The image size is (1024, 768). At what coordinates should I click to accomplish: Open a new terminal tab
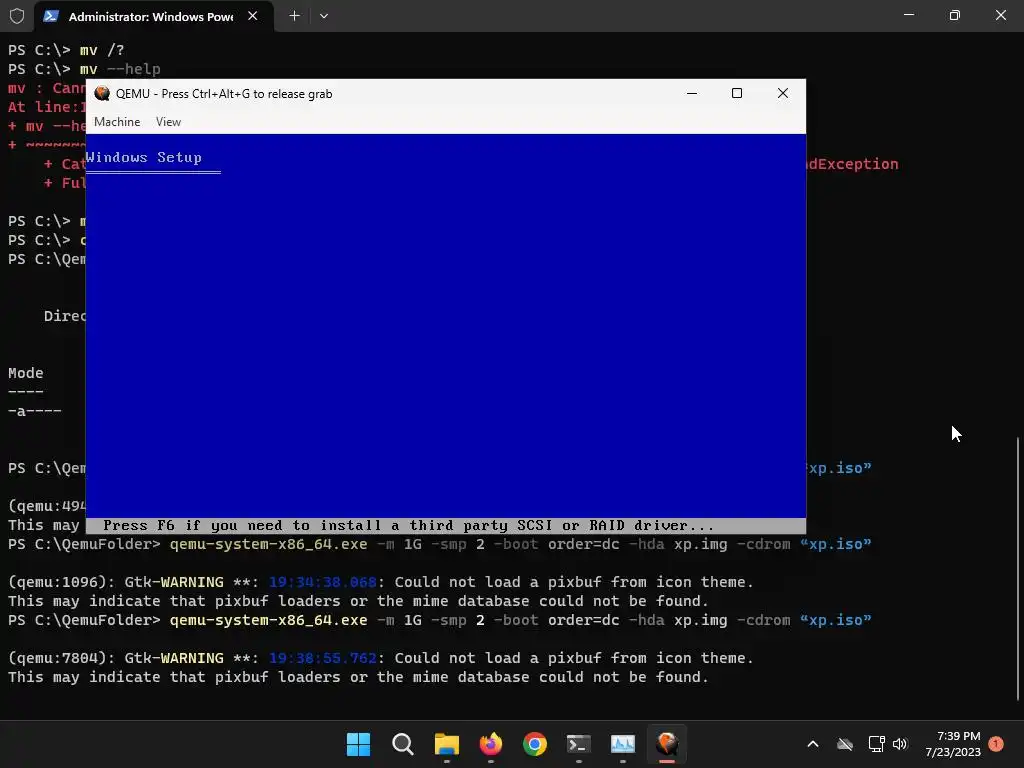coord(295,16)
